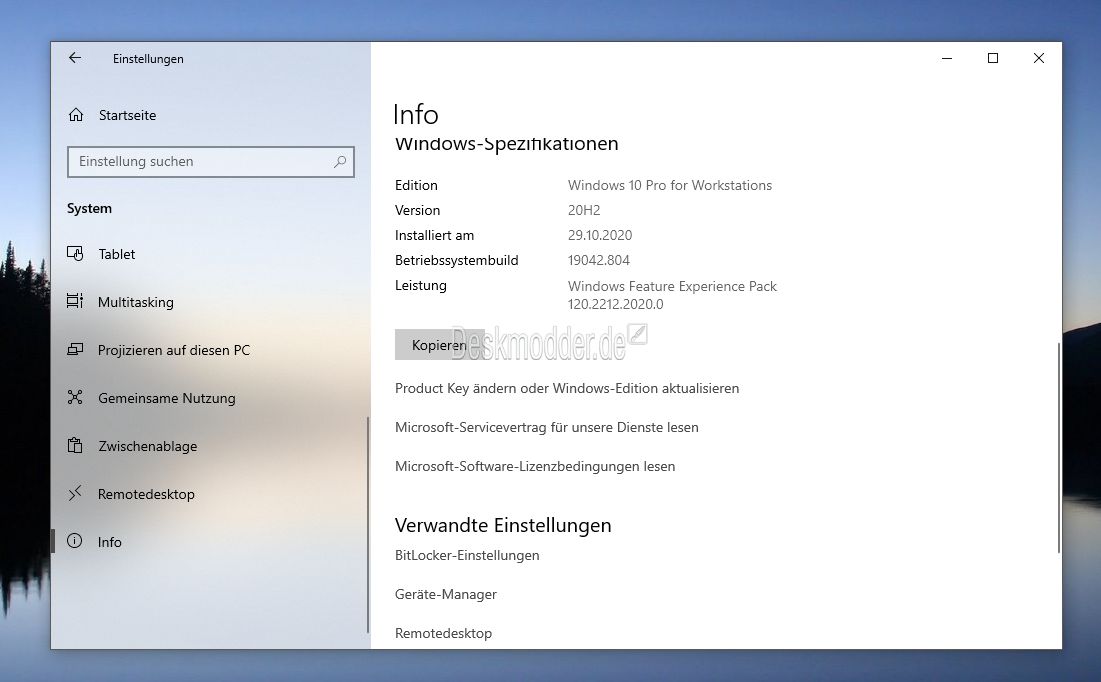Open Microsoft-Servicevertrag link
The height and width of the screenshot is (682, 1101).
[546, 427]
